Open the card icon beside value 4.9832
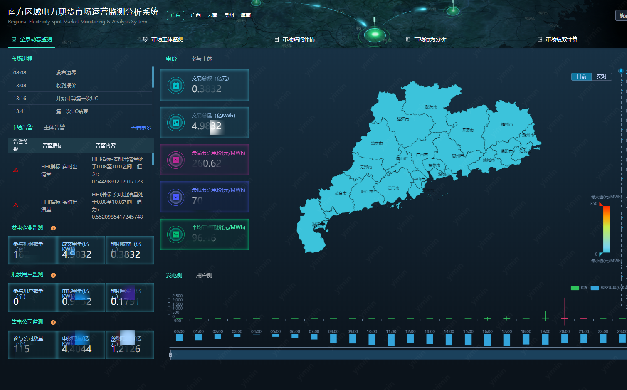 click(176, 122)
